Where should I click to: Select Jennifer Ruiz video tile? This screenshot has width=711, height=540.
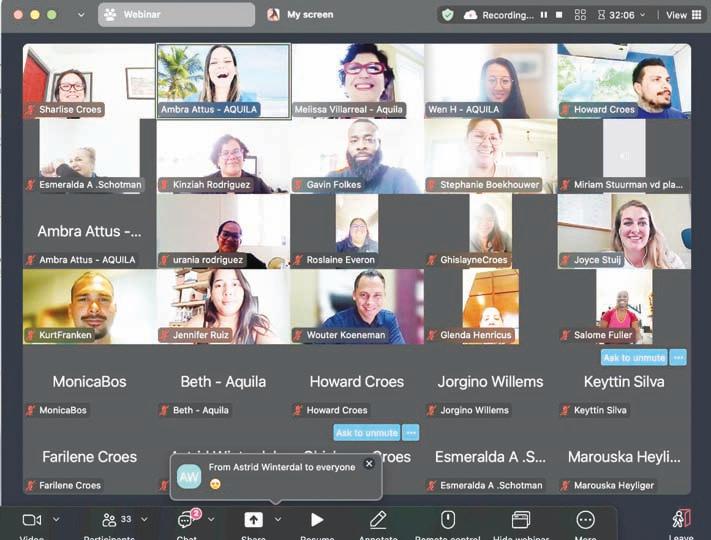224,306
